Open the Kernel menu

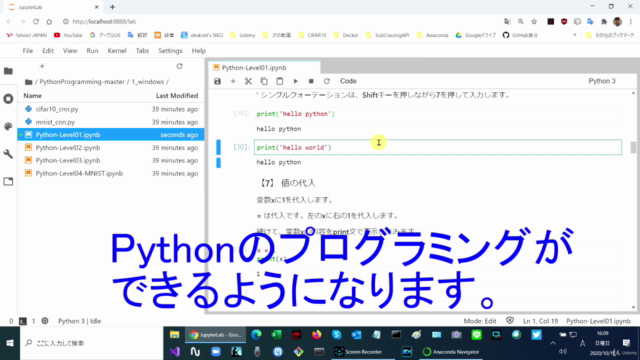tap(117, 51)
